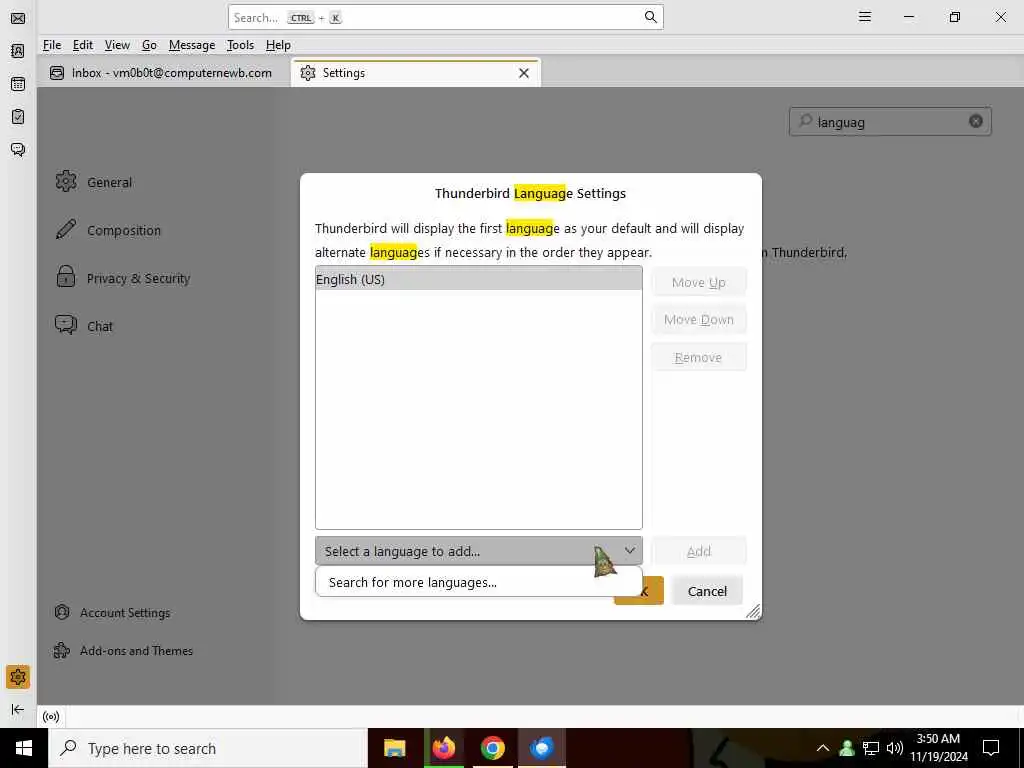Click the Settings gear in spaces toolbar
The width and height of the screenshot is (1024, 768).
coord(18,677)
